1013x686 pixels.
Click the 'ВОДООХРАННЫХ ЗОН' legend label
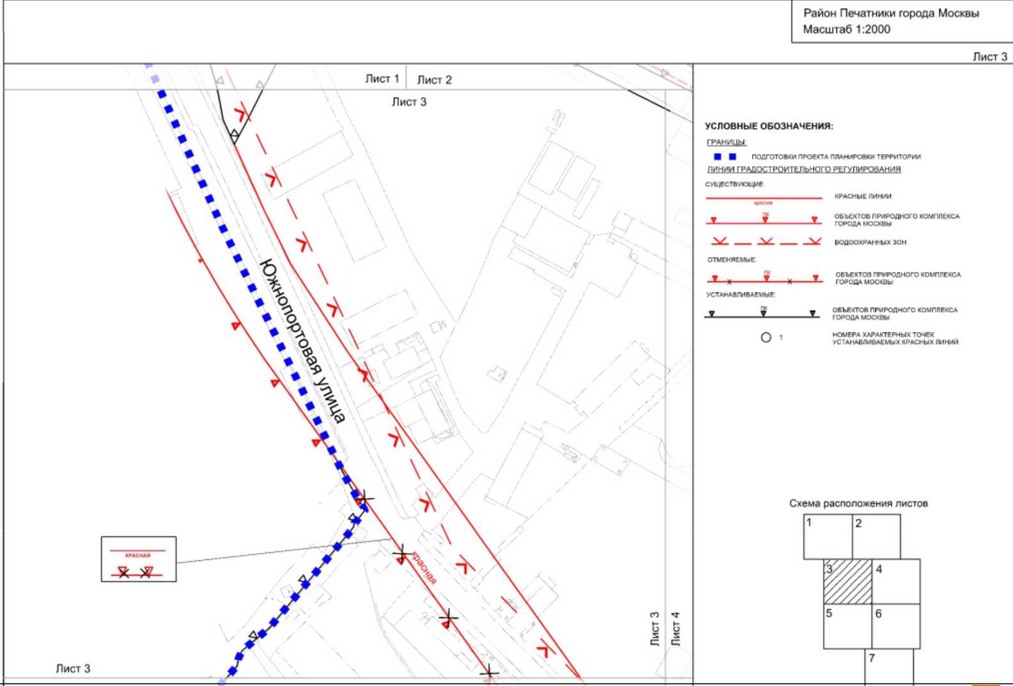tap(869, 242)
